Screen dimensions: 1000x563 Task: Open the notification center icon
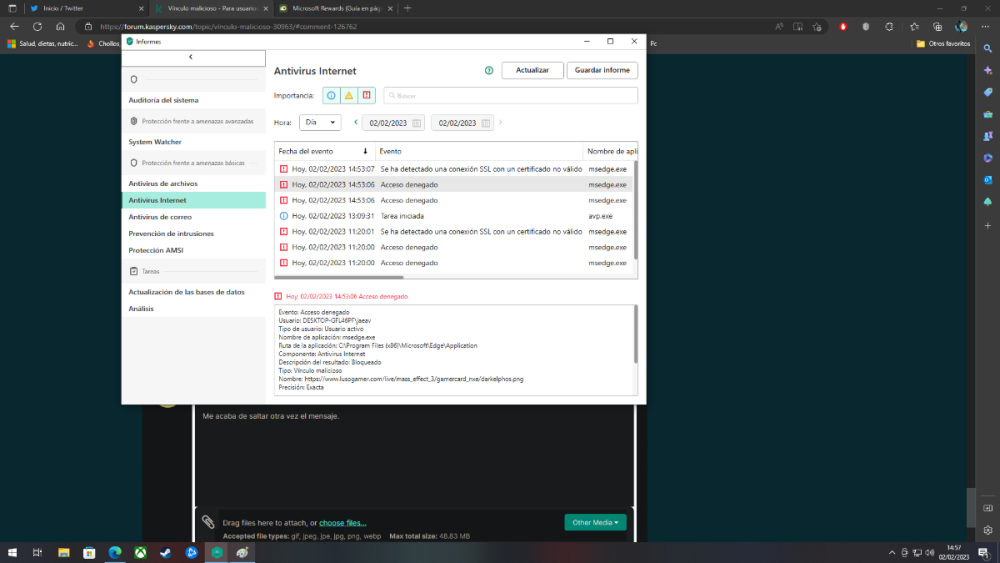[983, 553]
